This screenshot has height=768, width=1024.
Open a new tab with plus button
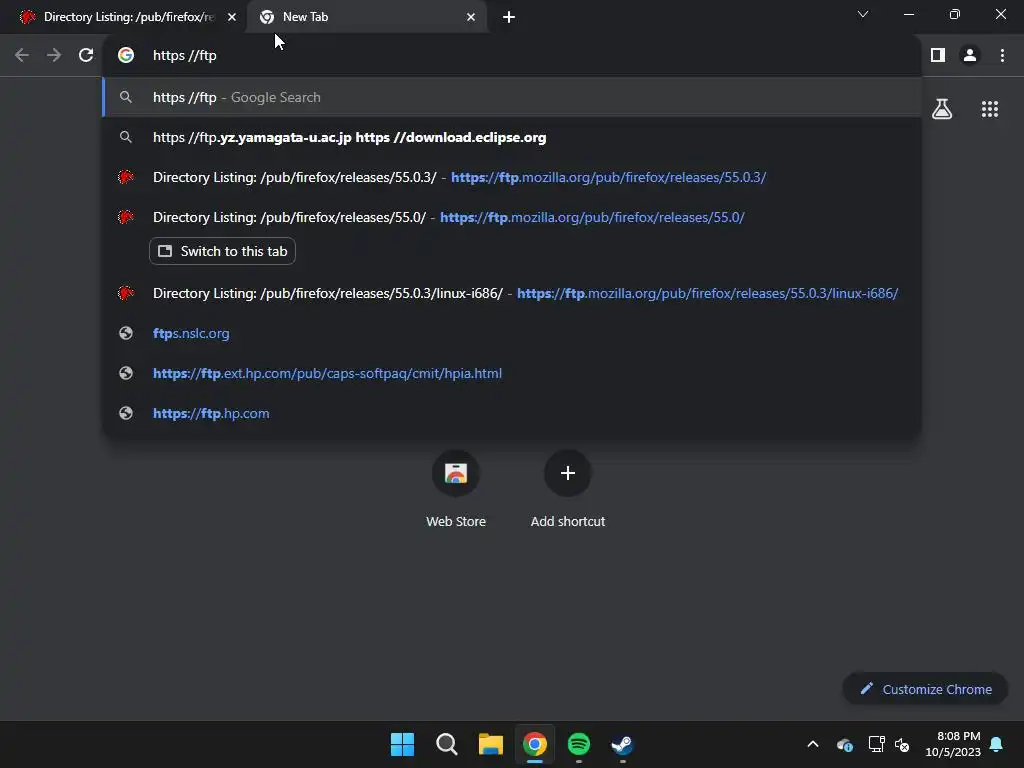pos(509,17)
